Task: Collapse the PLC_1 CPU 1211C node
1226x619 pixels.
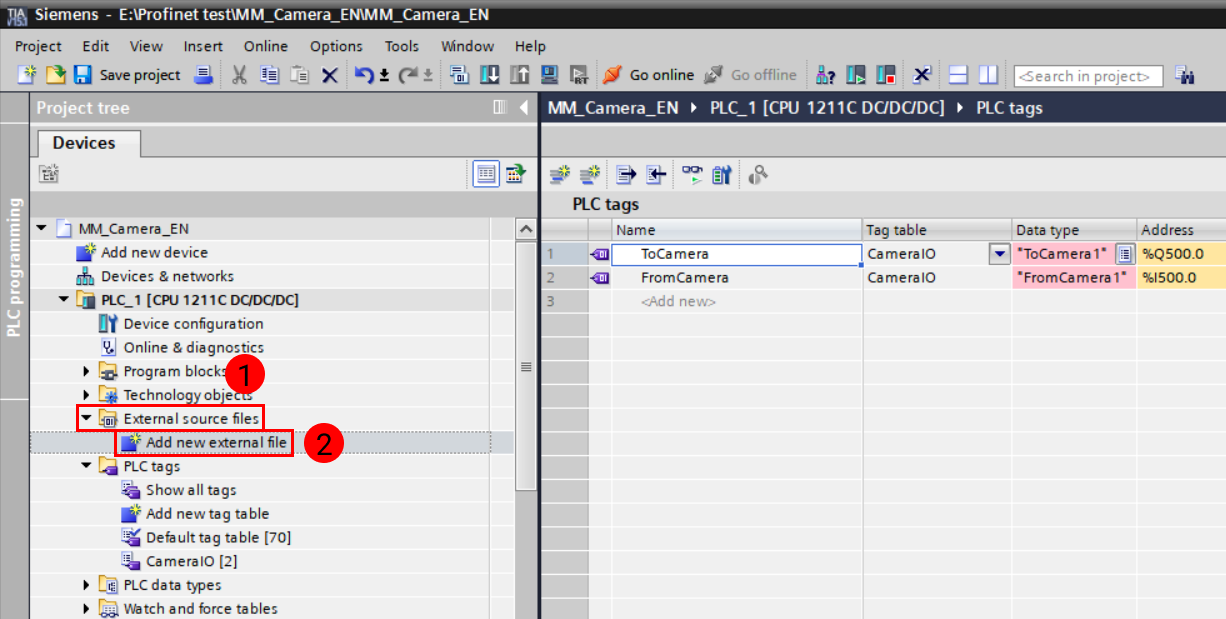Action: tap(64, 300)
